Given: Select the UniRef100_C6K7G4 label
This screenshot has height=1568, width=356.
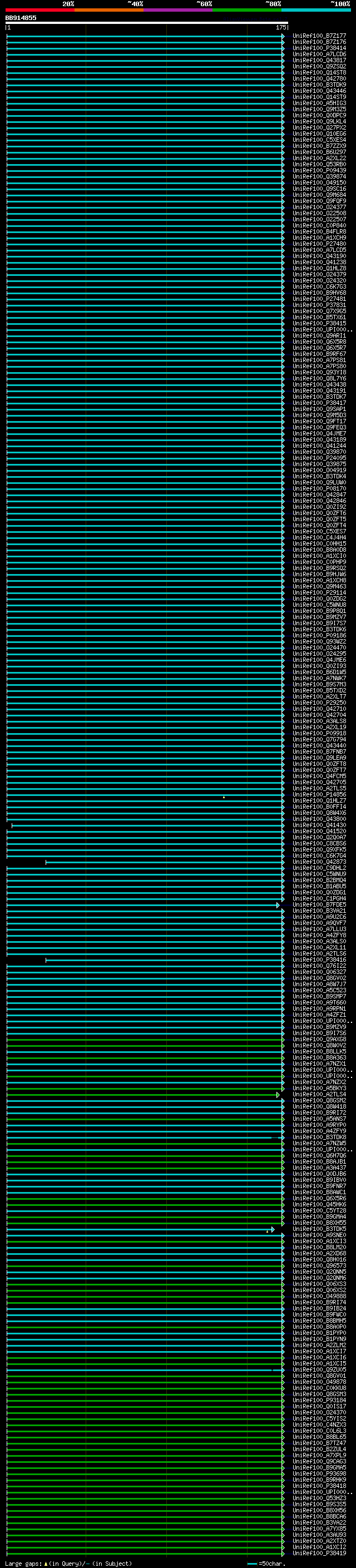Looking at the screenshot, I should (x=319, y=856).
